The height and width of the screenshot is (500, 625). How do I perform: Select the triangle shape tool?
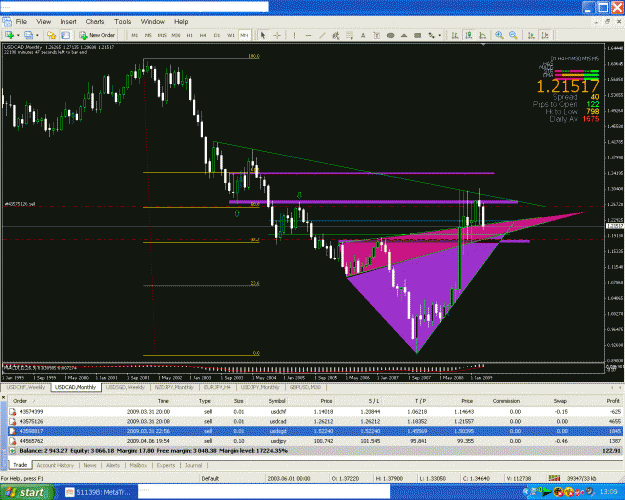404,35
